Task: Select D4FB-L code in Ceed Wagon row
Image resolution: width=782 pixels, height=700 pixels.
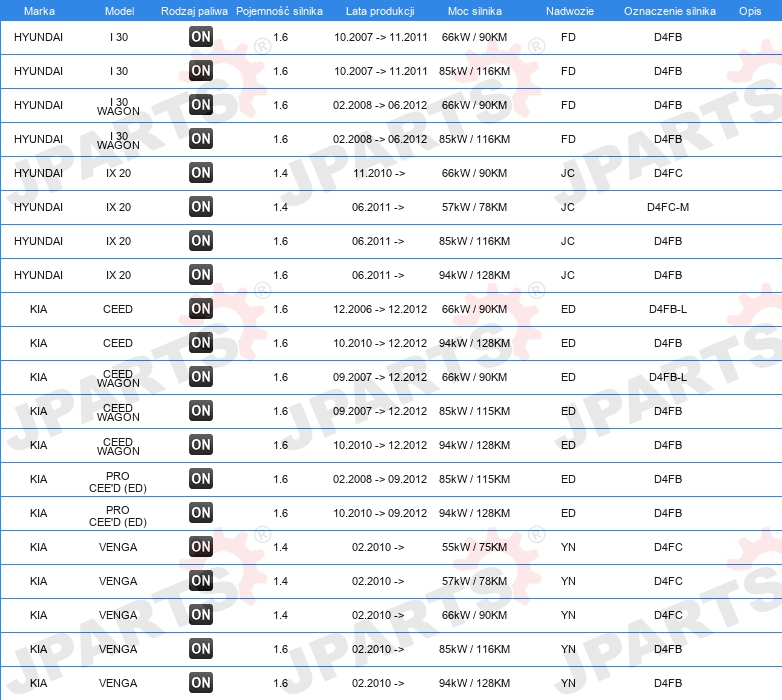Action: (x=668, y=377)
